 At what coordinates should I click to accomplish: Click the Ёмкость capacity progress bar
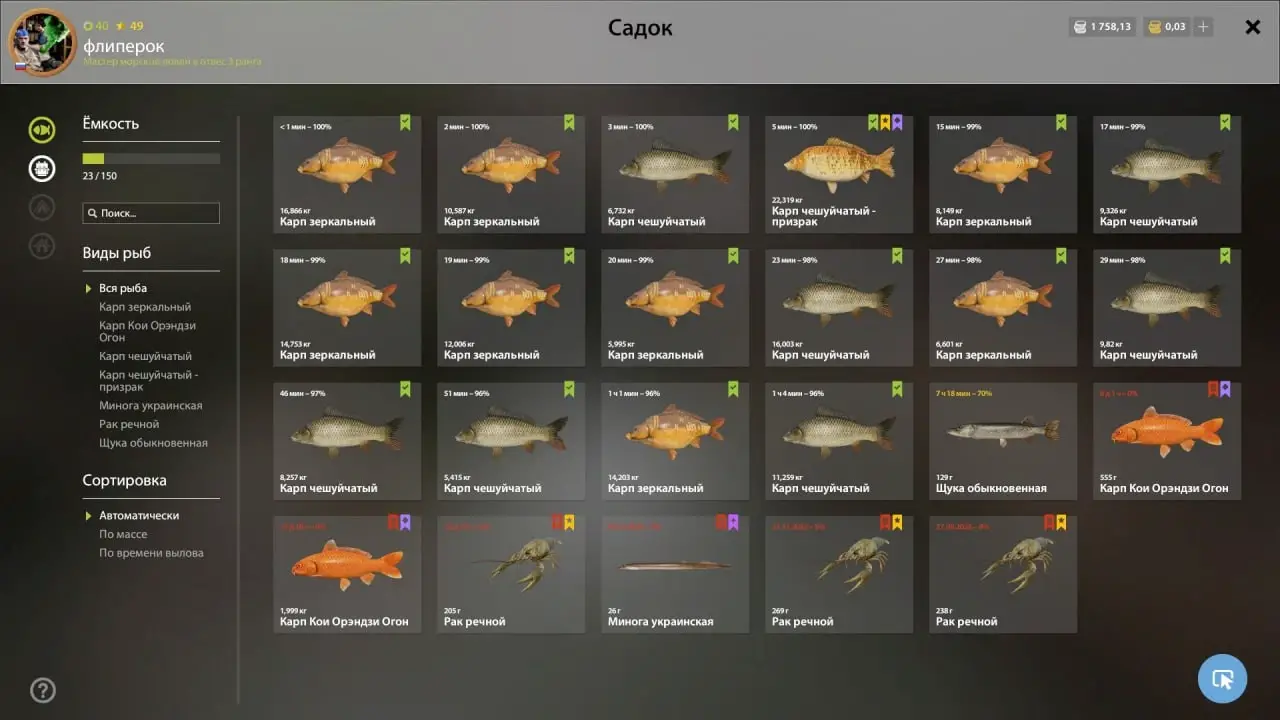(x=151, y=158)
